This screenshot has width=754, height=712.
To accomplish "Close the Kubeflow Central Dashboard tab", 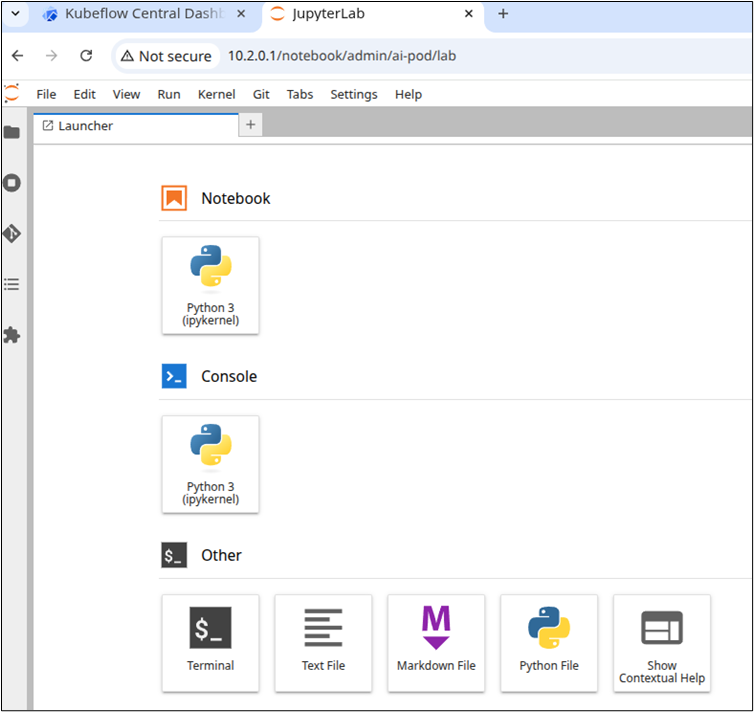I will pyautogui.click(x=241, y=13).
